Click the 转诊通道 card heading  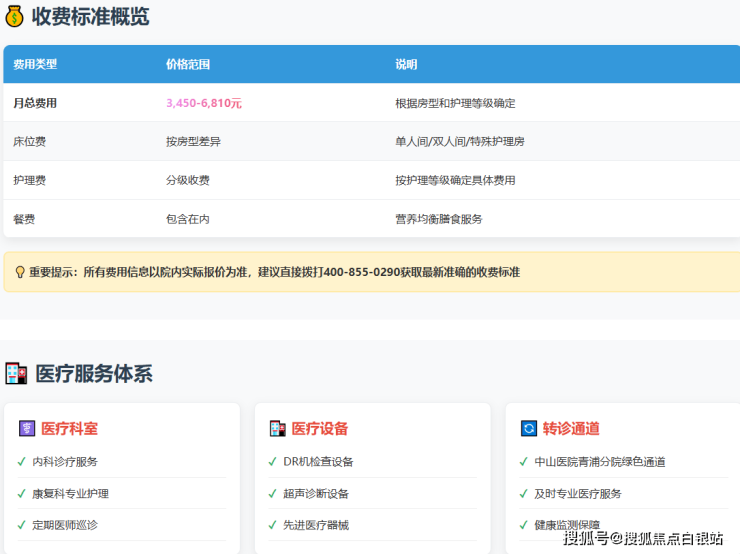571,429
